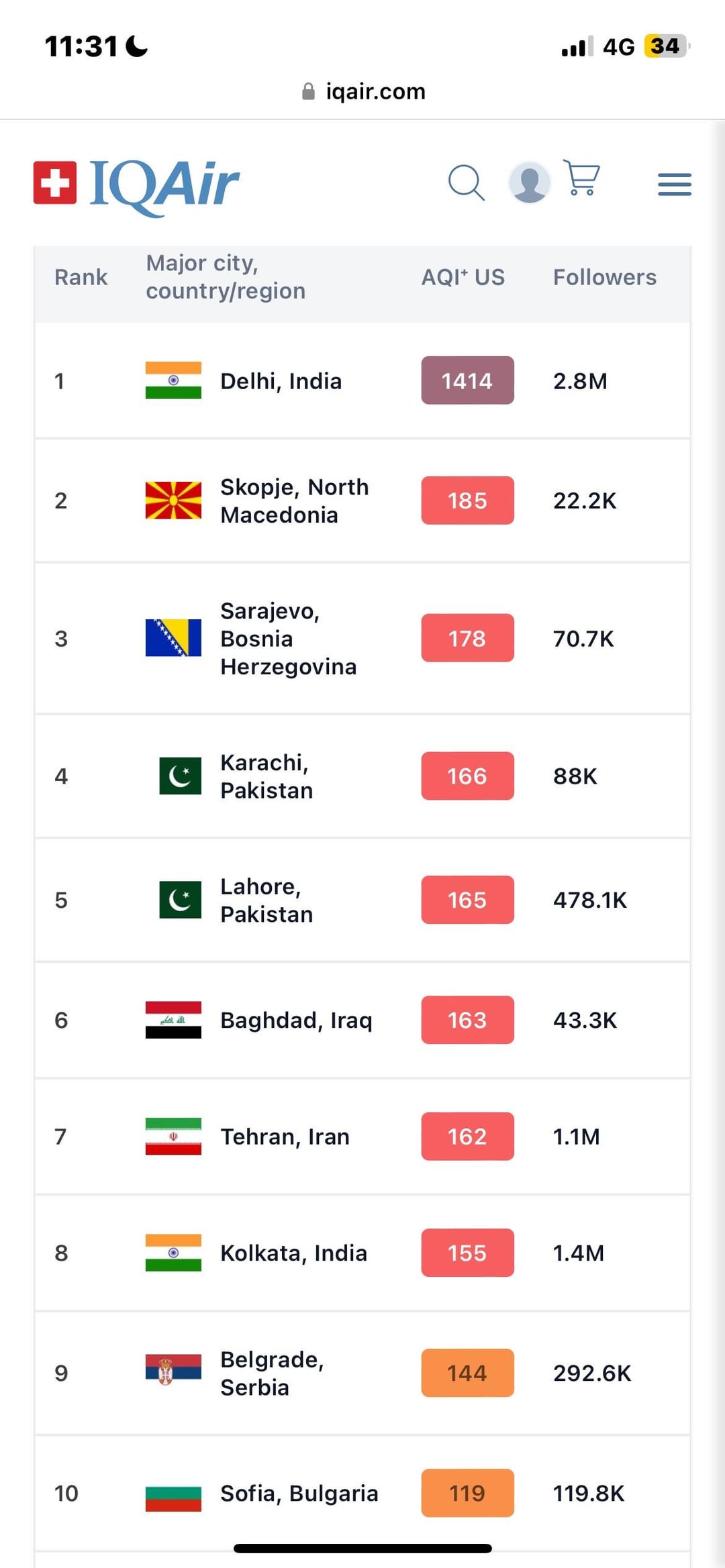Click the 1414 AQI badge for Delhi
Screen dimensions: 725x1568
click(x=468, y=380)
